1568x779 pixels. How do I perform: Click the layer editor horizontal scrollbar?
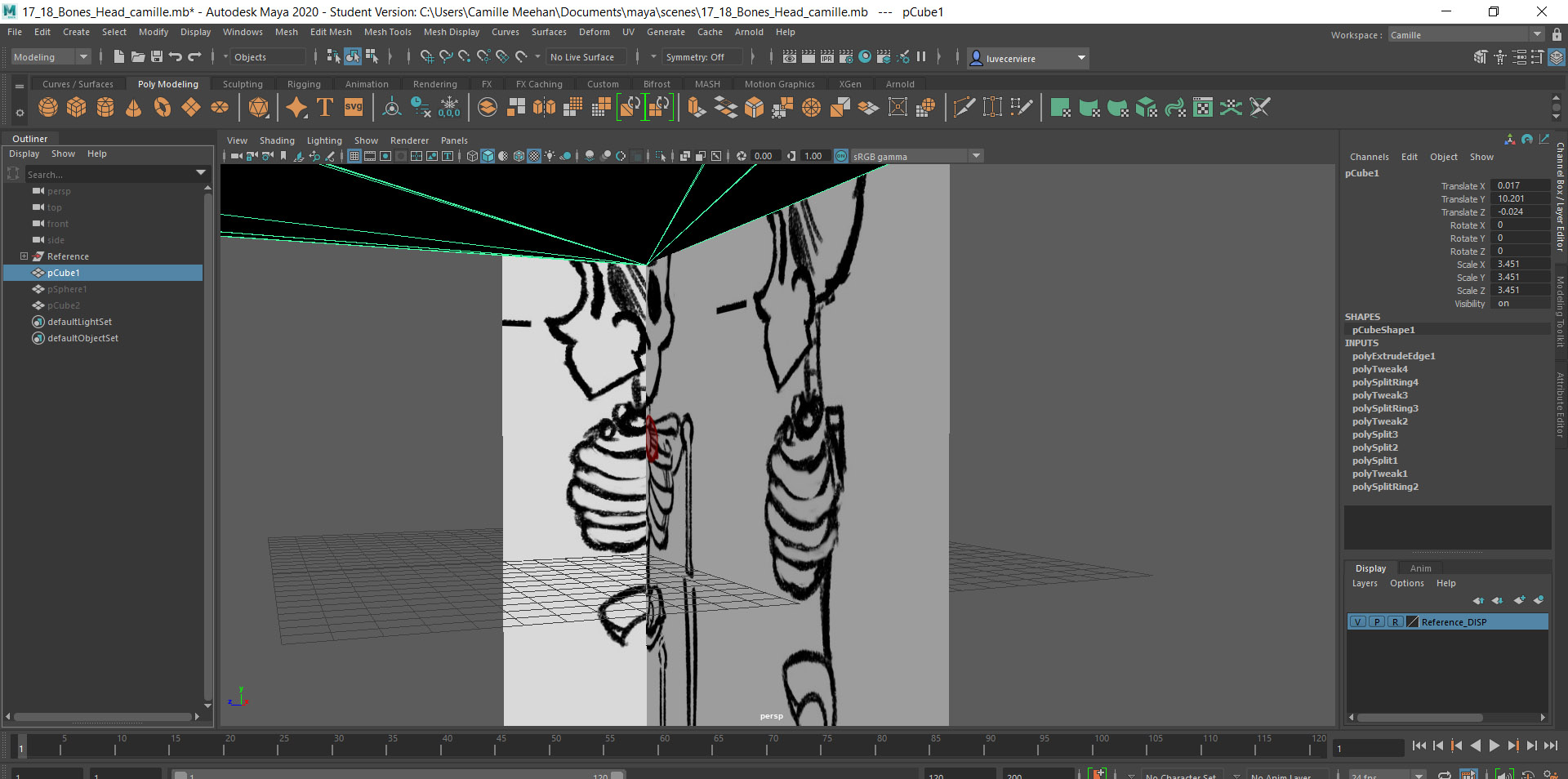coord(1419,718)
